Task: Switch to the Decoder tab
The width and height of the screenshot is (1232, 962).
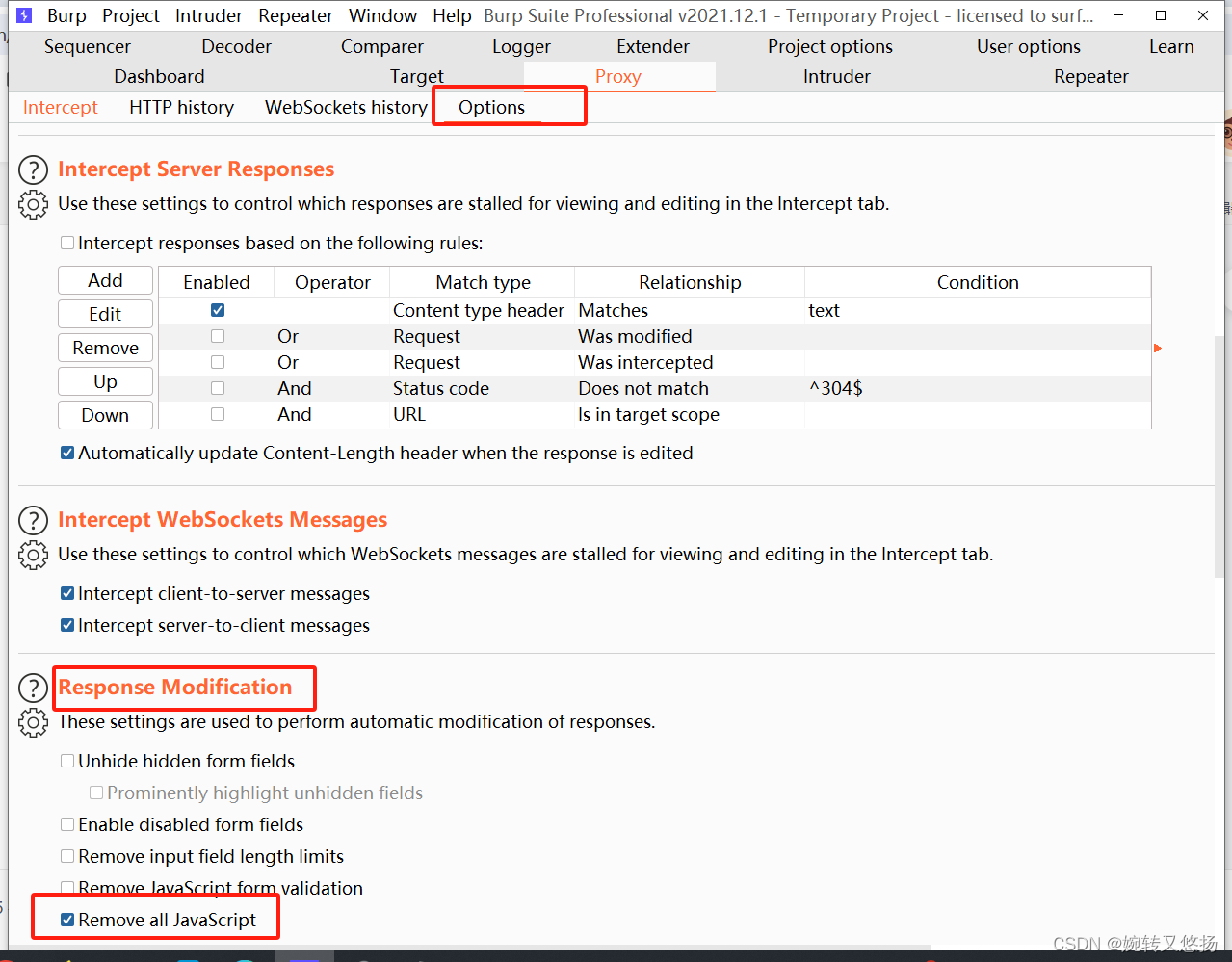Action: (x=237, y=46)
